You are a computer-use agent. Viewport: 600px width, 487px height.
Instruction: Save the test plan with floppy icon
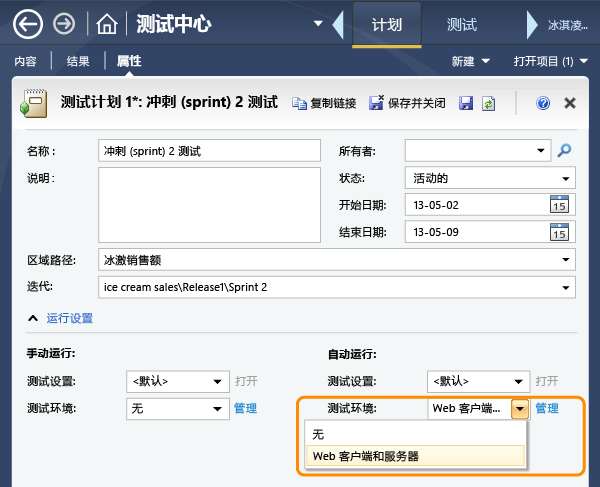466,103
